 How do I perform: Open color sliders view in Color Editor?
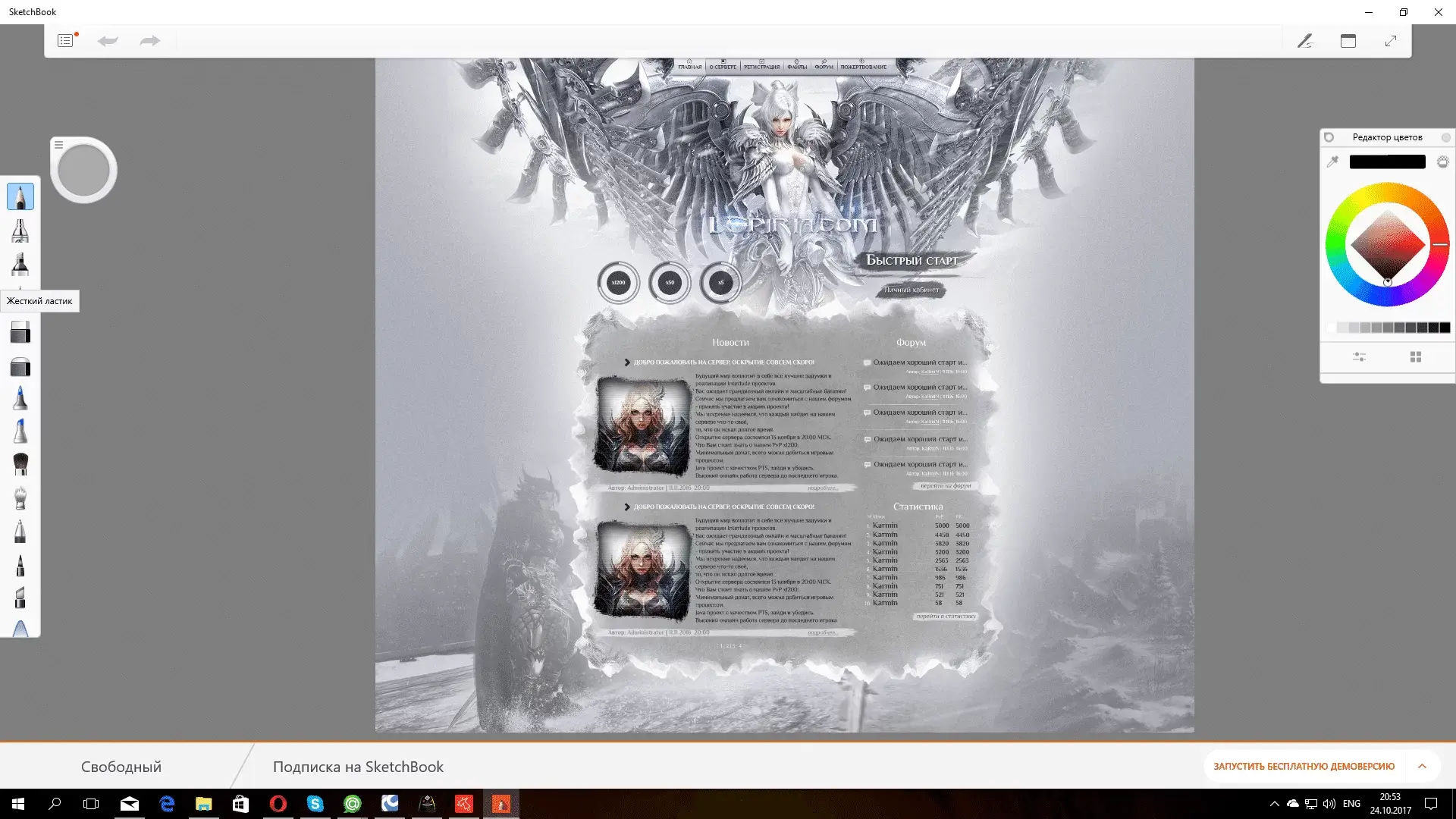(x=1359, y=356)
